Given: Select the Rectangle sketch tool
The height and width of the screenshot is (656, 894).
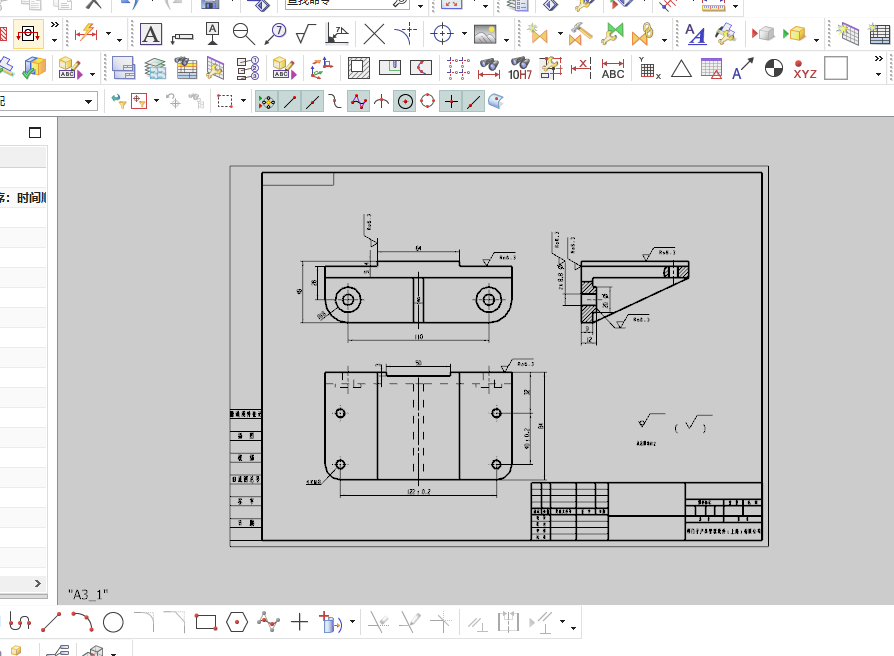Looking at the screenshot, I should (x=206, y=622).
